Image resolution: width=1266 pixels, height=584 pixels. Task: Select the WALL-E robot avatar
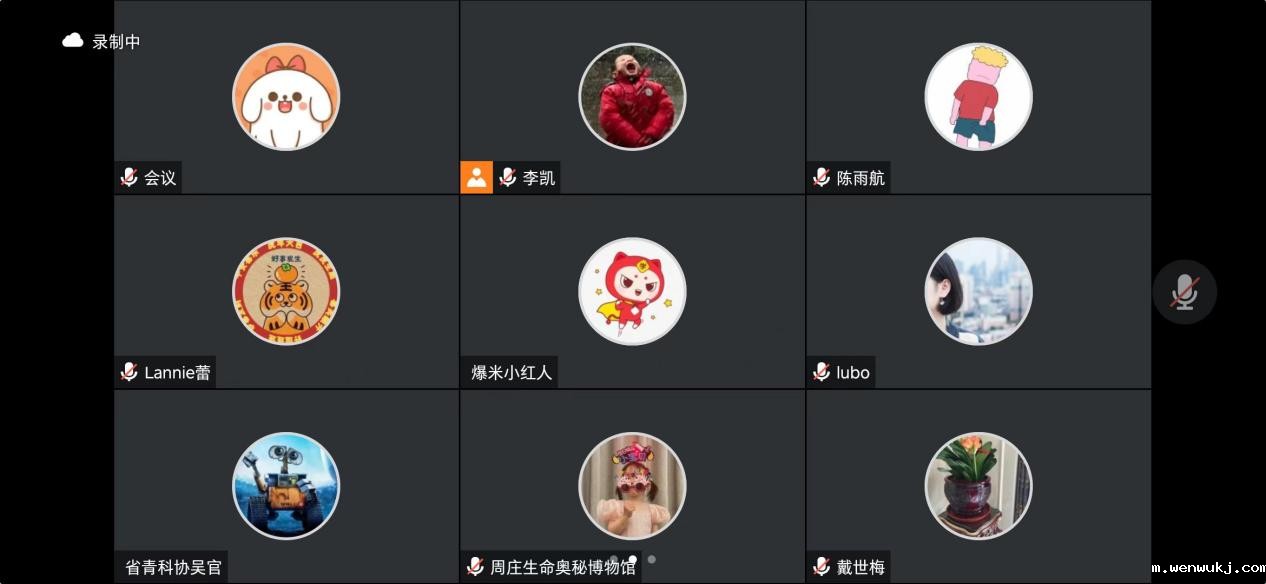tap(286, 486)
